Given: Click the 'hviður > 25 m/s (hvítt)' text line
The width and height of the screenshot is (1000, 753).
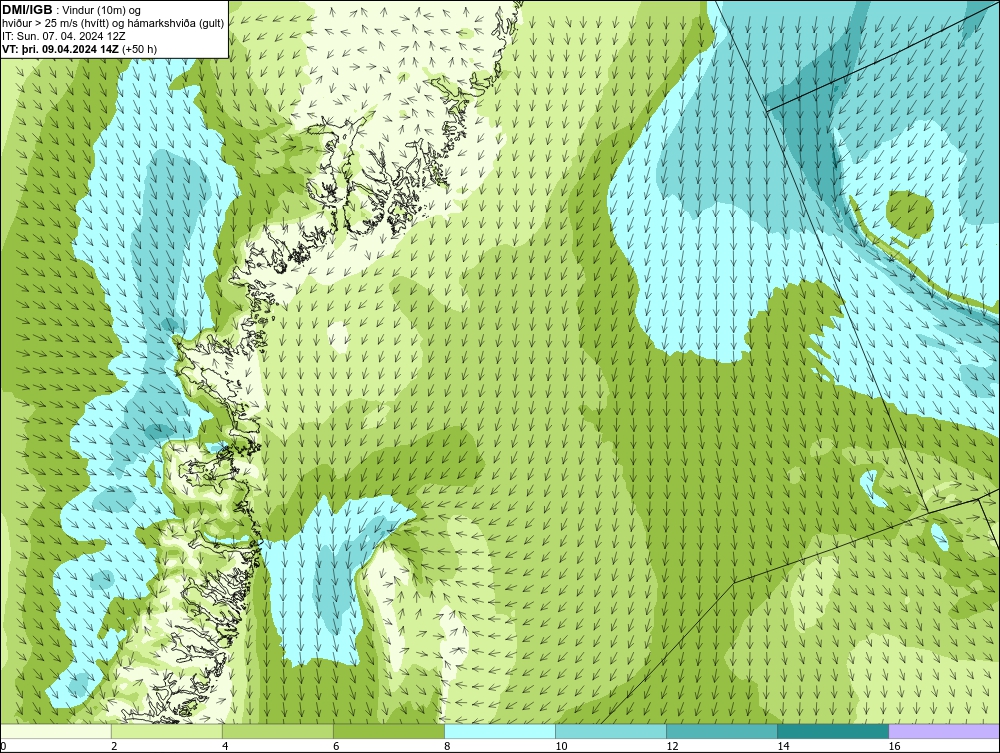Looking at the screenshot, I should pyautogui.click(x=113, y=23).
